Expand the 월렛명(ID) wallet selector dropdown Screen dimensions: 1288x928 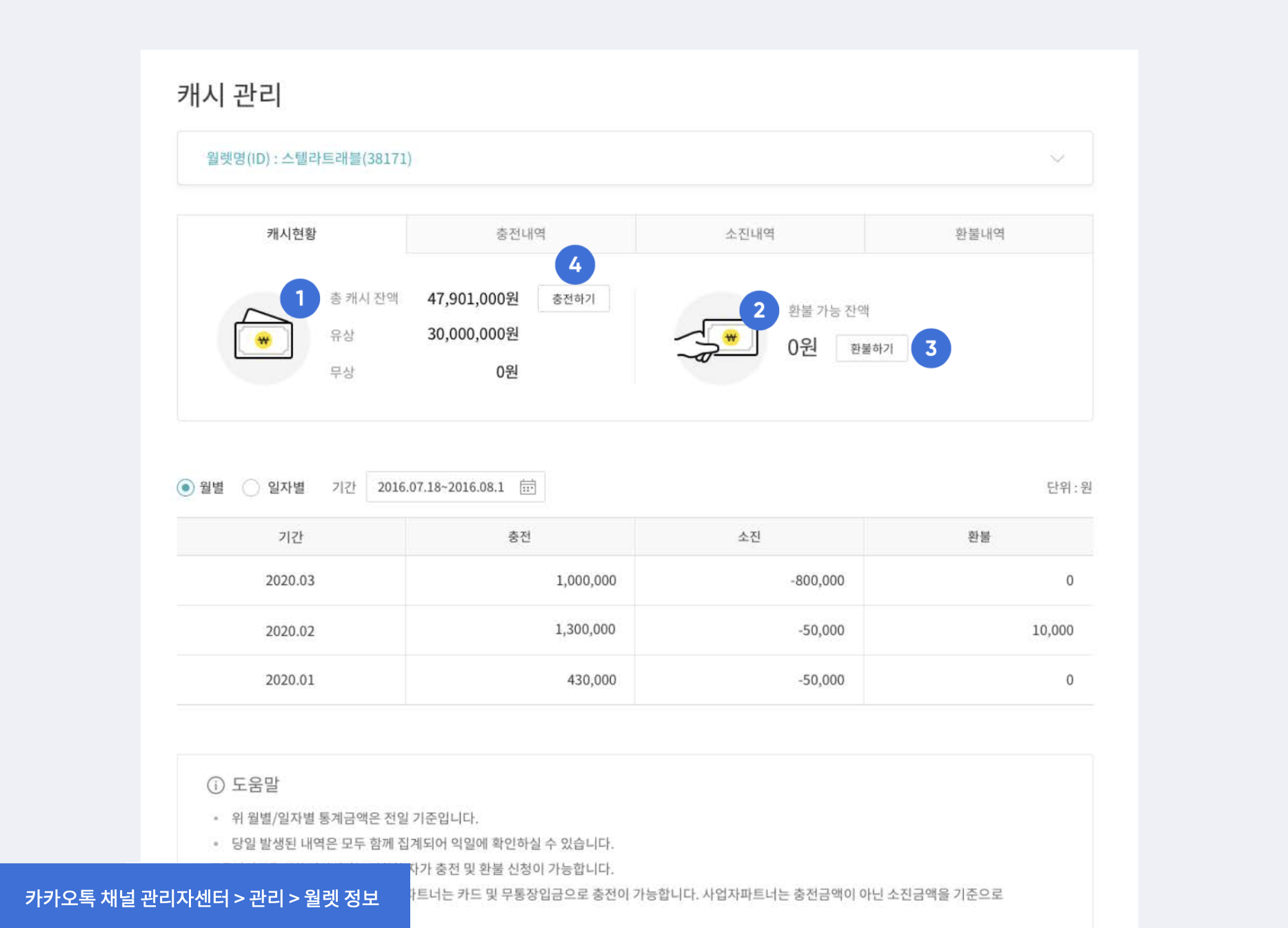click(x=634, y=159)
